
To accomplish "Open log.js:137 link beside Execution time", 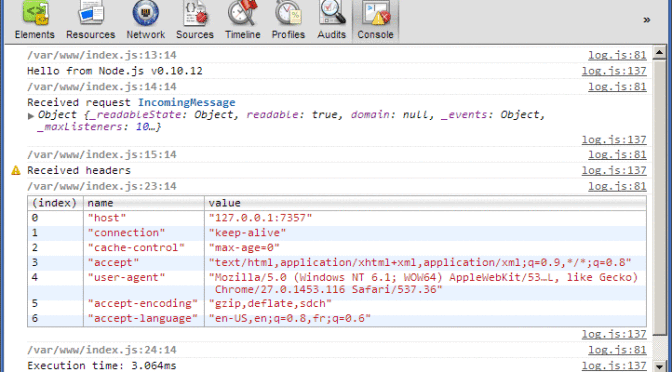I will tap(614, 366).
